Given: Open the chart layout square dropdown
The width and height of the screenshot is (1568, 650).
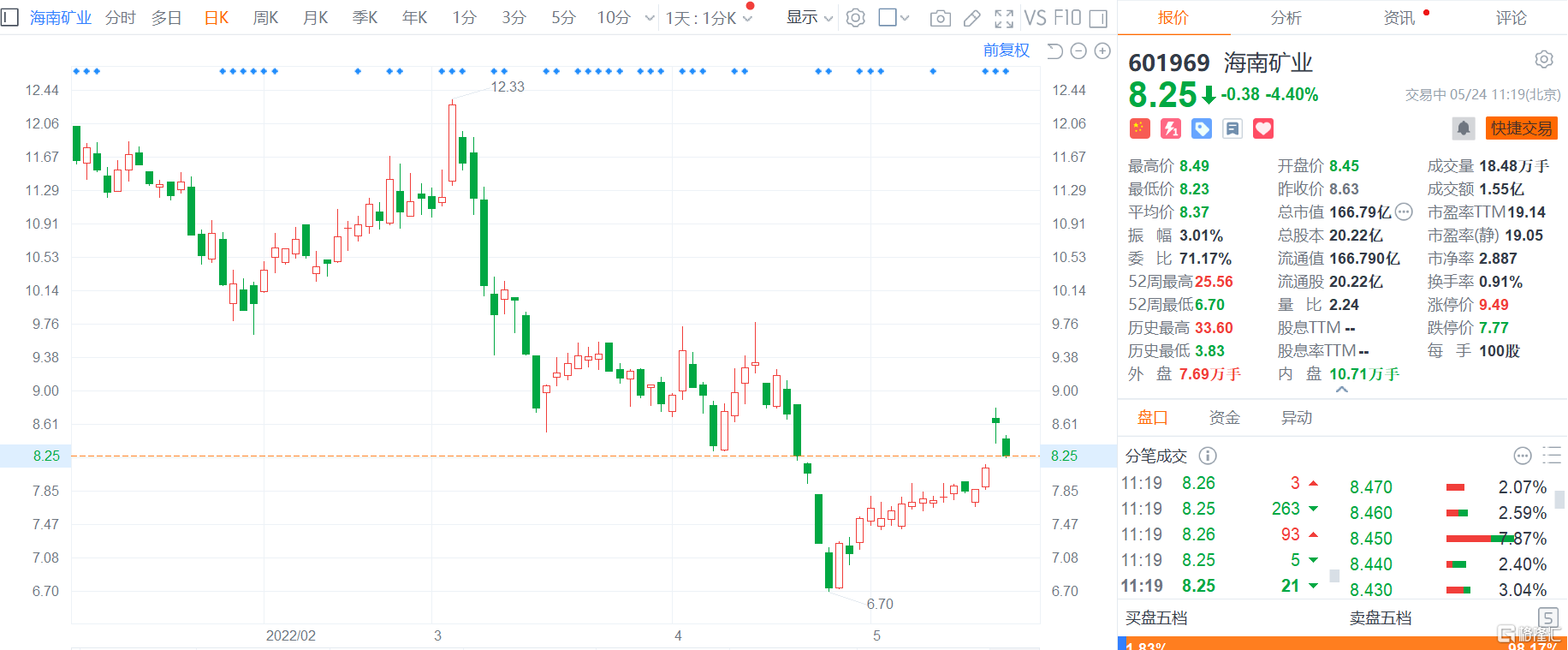Looking at the screenshot, I should coord(894,18).
